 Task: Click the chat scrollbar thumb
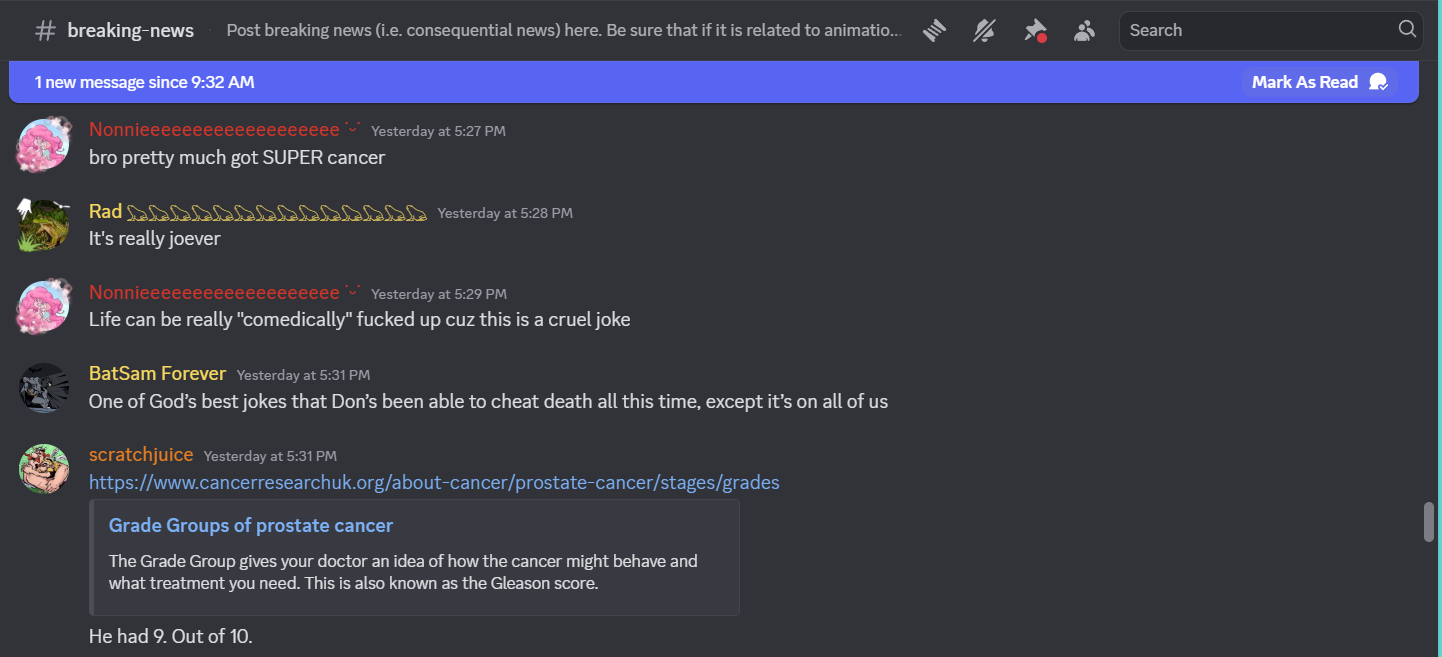[1429, 522]
